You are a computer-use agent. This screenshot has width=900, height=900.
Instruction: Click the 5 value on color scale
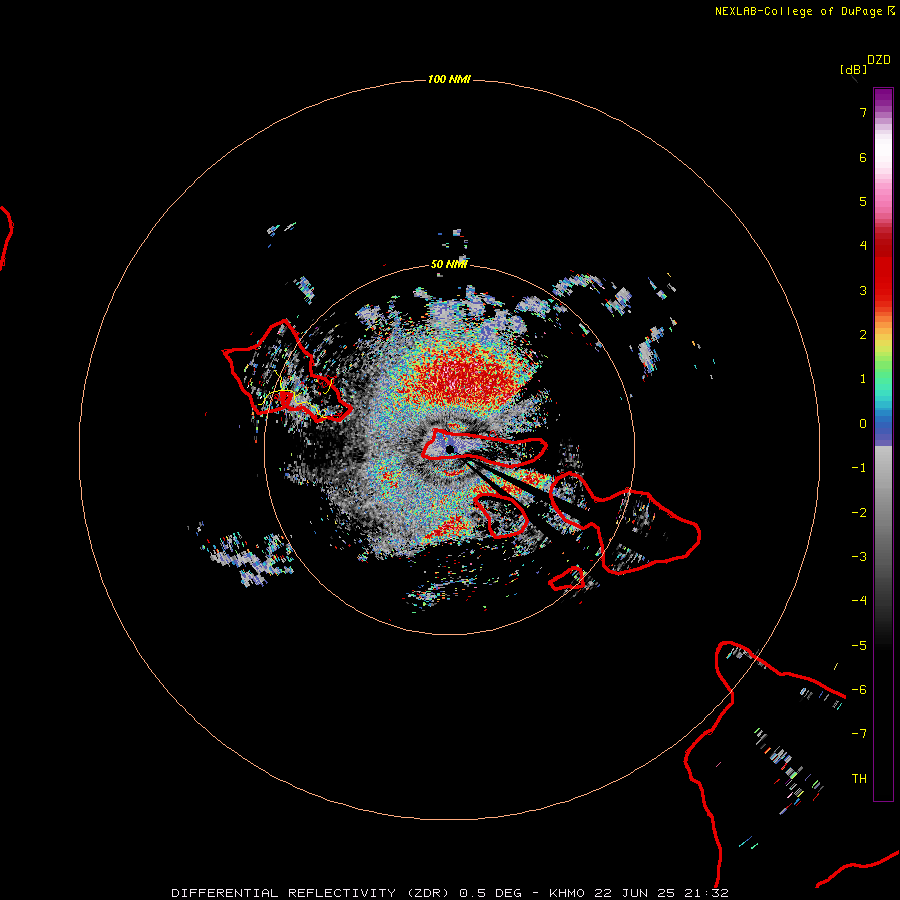click(x=863, y=201)
